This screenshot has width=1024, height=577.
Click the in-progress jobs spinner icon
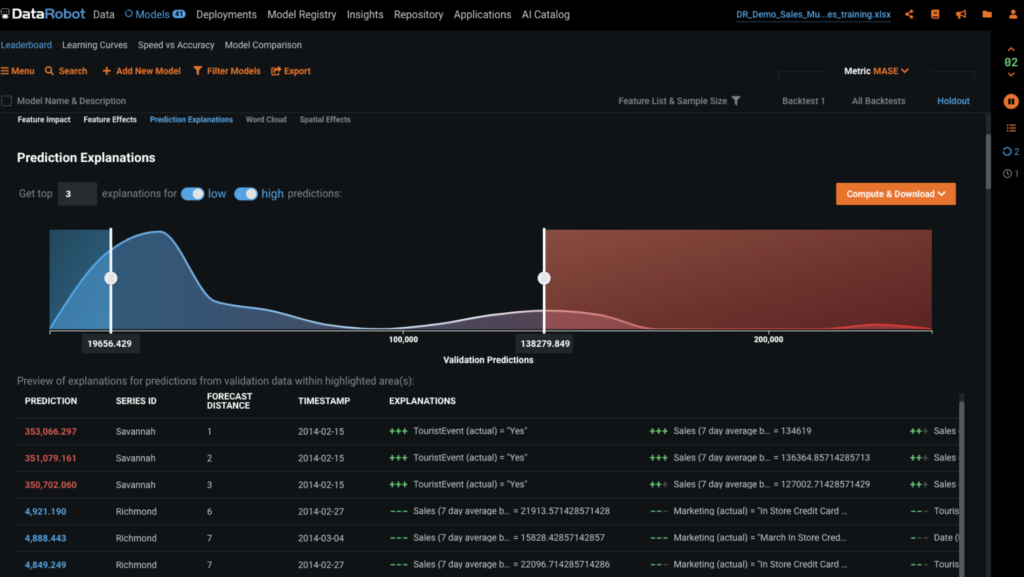tap(1007, 151)
